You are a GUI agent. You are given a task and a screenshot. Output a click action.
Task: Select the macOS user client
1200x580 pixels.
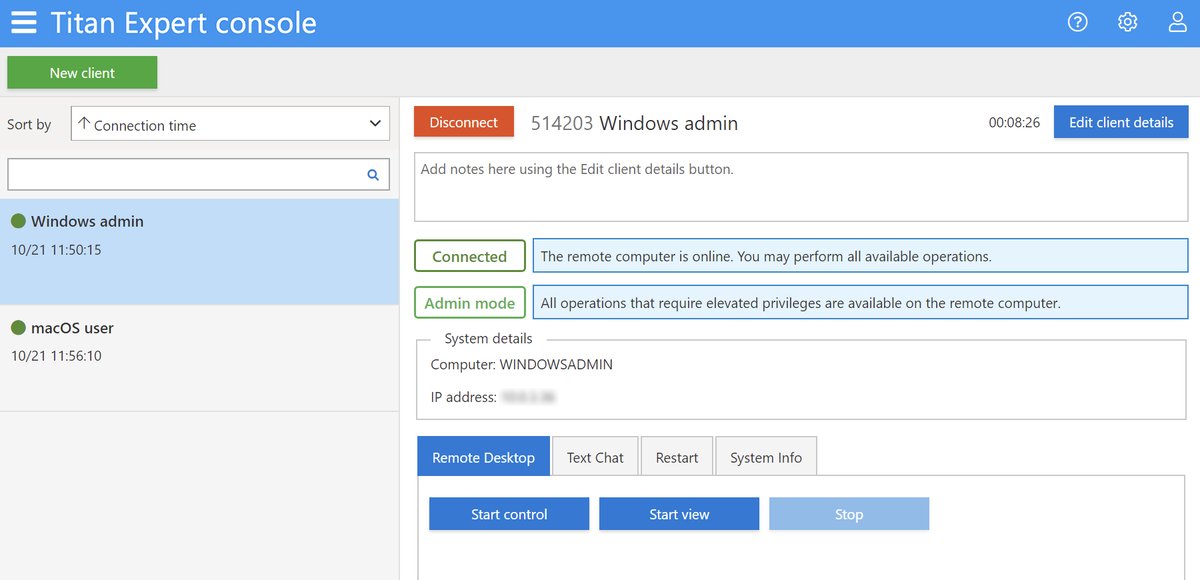199,358
